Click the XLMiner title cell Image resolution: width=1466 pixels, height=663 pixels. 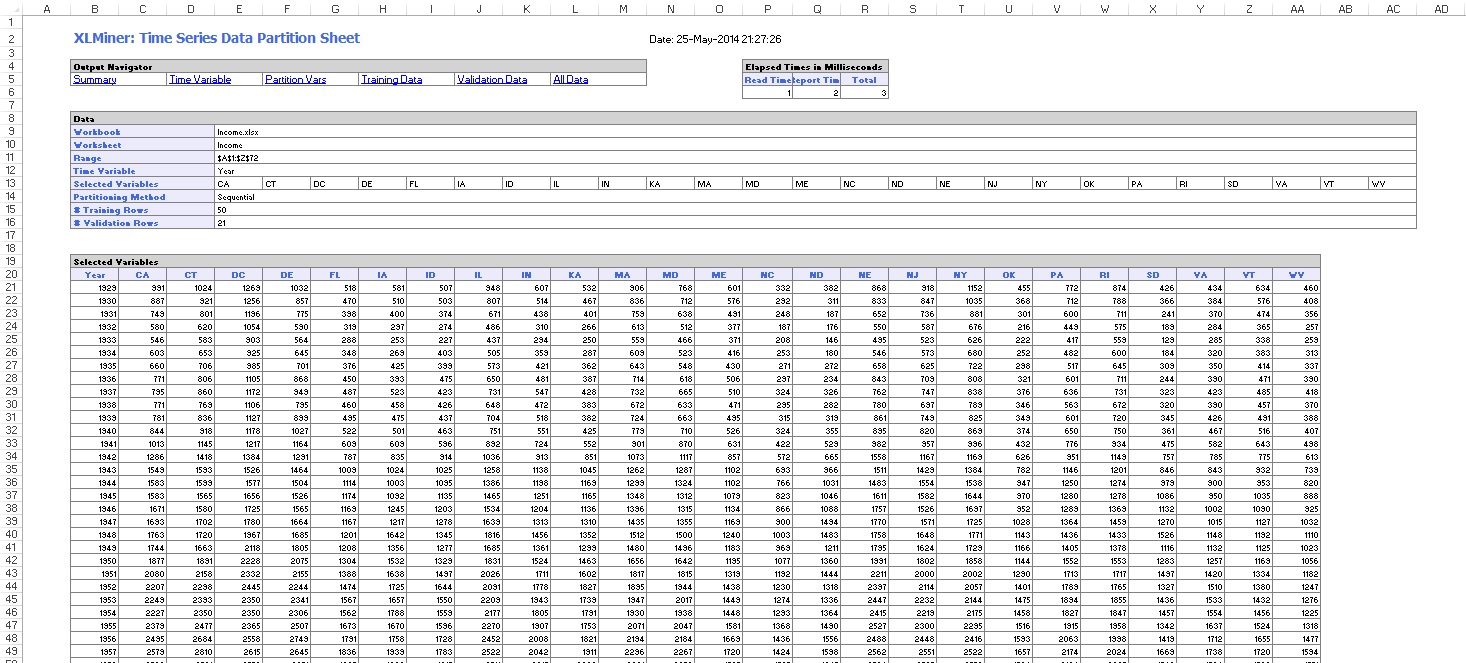pos(217,39)
